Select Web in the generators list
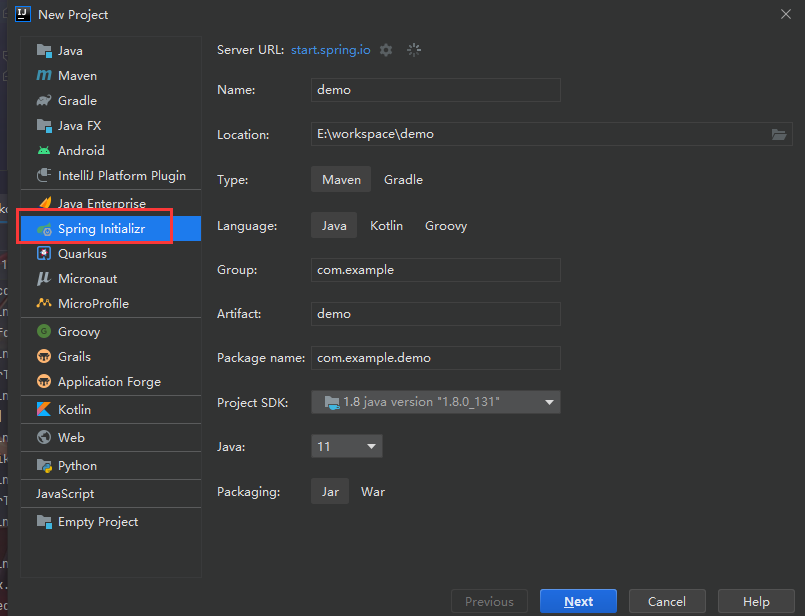 pyautogui.click(x=111, y=437)
